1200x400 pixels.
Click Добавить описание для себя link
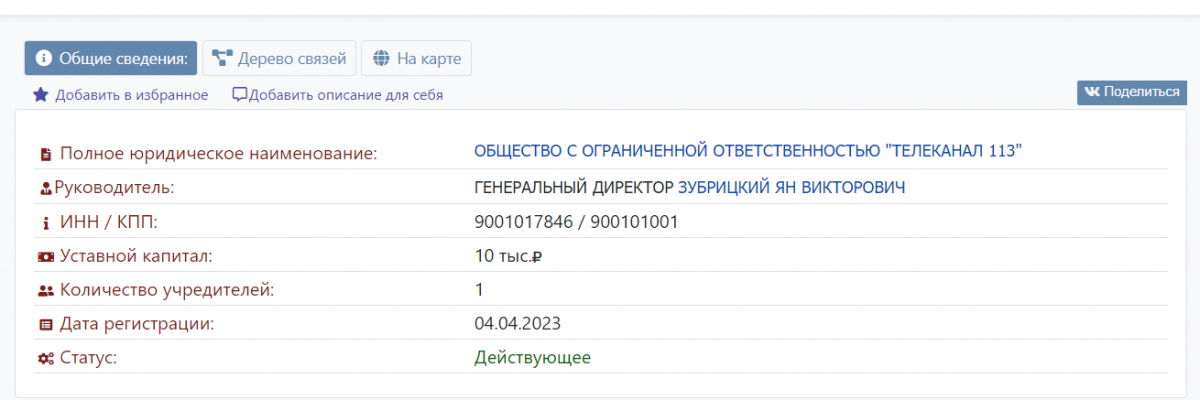(x=346, y=95)
